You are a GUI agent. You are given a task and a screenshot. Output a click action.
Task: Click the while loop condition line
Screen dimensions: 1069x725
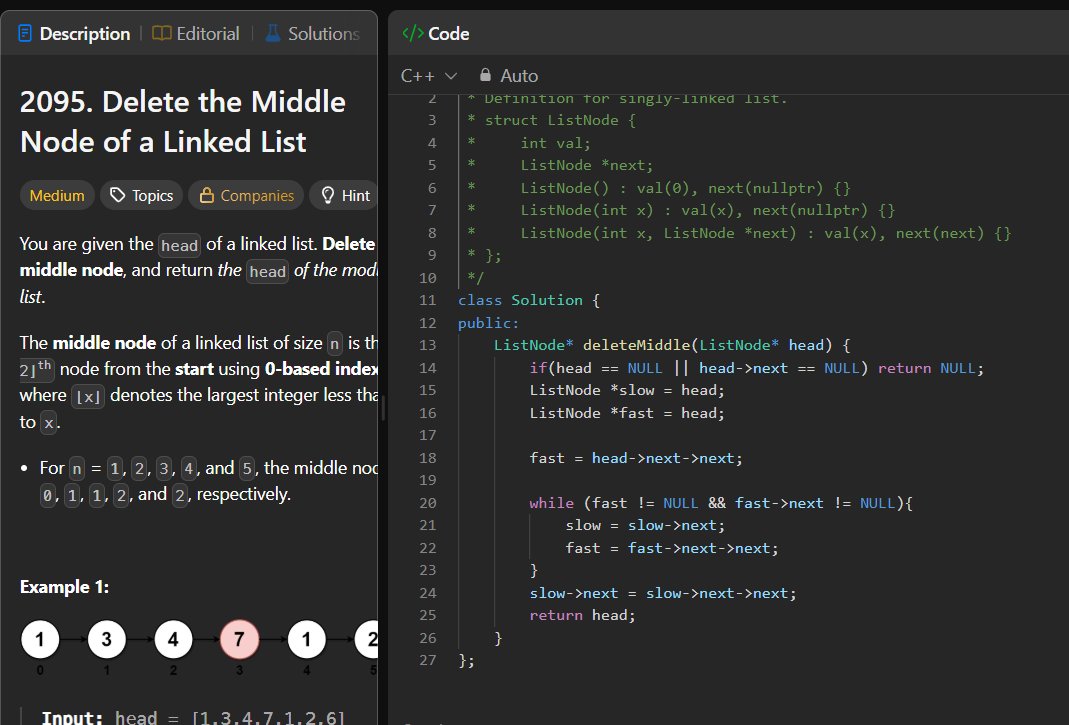point(721,503)
